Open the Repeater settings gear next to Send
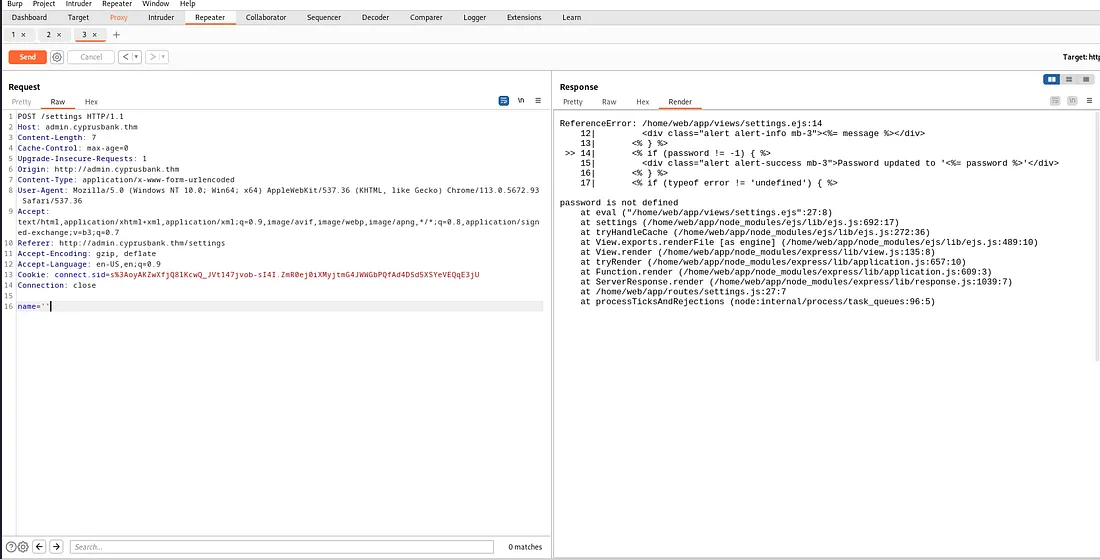This screenshot has width=1100, height=559. (x=57, y=57)
